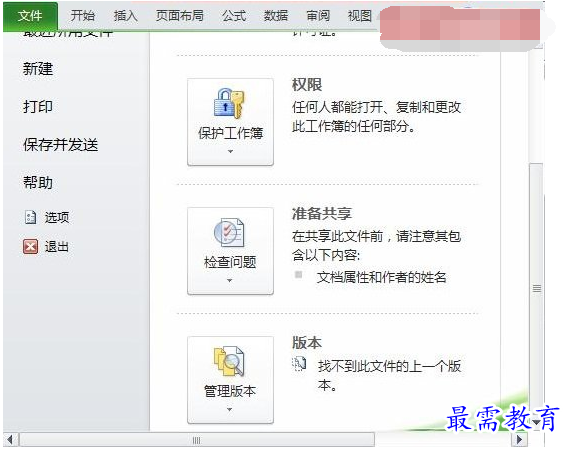The image size is (568, 450).
Task: Open 帮助 in the File menu
Action: (x=38, y=182)
